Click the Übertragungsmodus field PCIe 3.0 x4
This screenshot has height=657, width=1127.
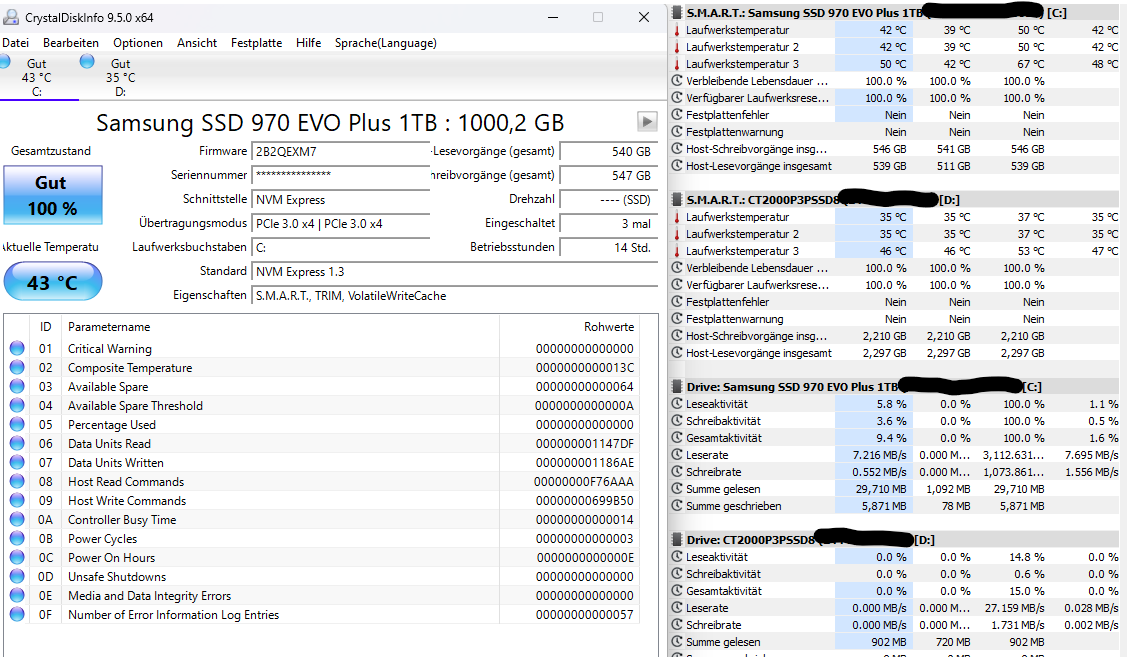click(x=341, y=224)
